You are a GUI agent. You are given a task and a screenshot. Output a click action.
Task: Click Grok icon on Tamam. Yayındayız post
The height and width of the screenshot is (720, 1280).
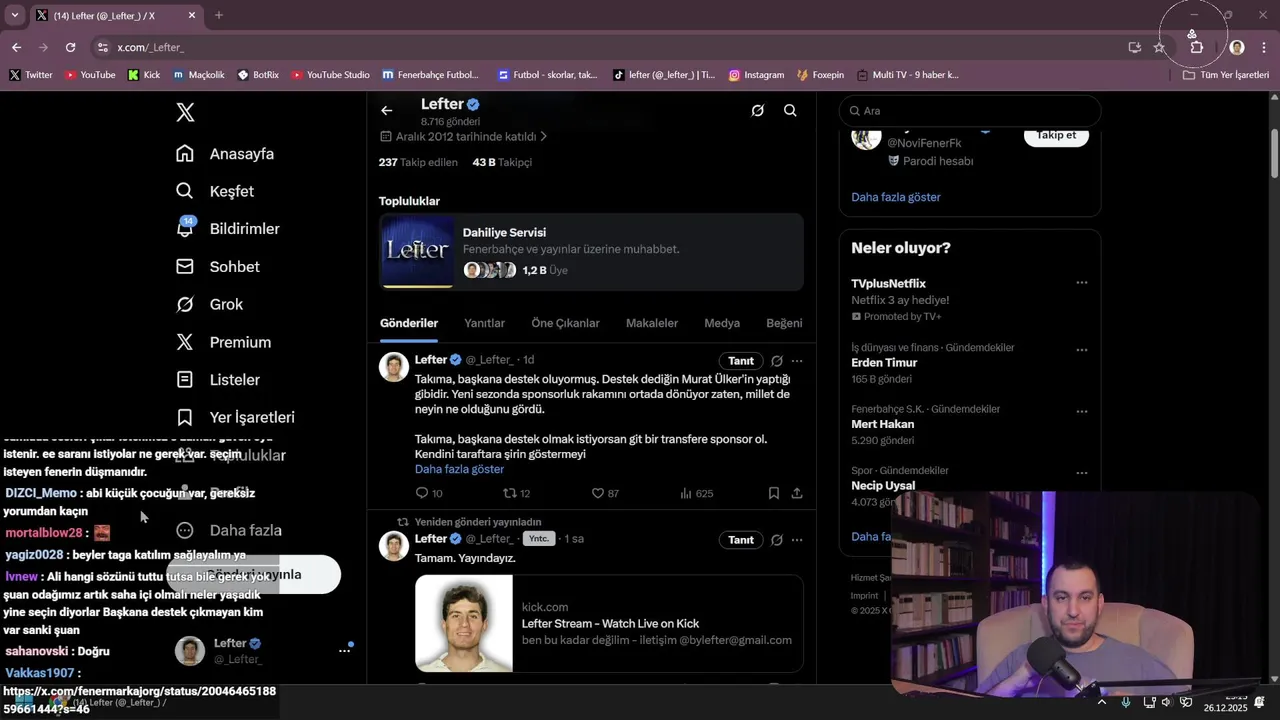(x=777, y=540)
